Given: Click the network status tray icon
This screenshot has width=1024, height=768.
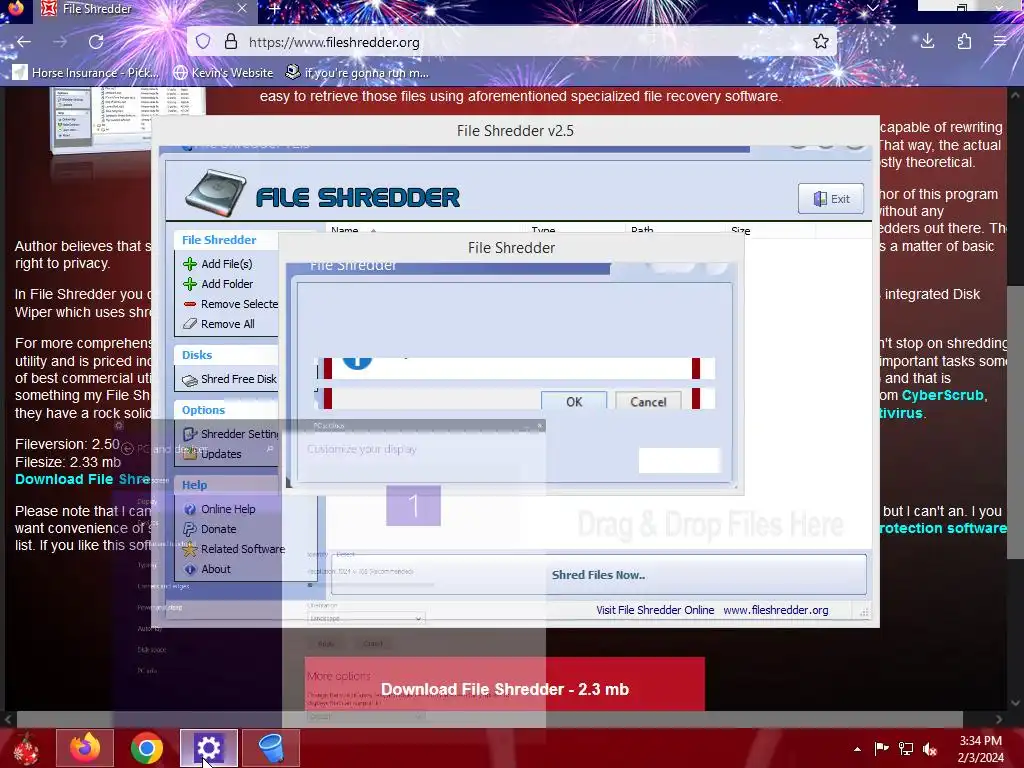Looking at the screenshot, I should pyautogui.click(x=906, y=748).
